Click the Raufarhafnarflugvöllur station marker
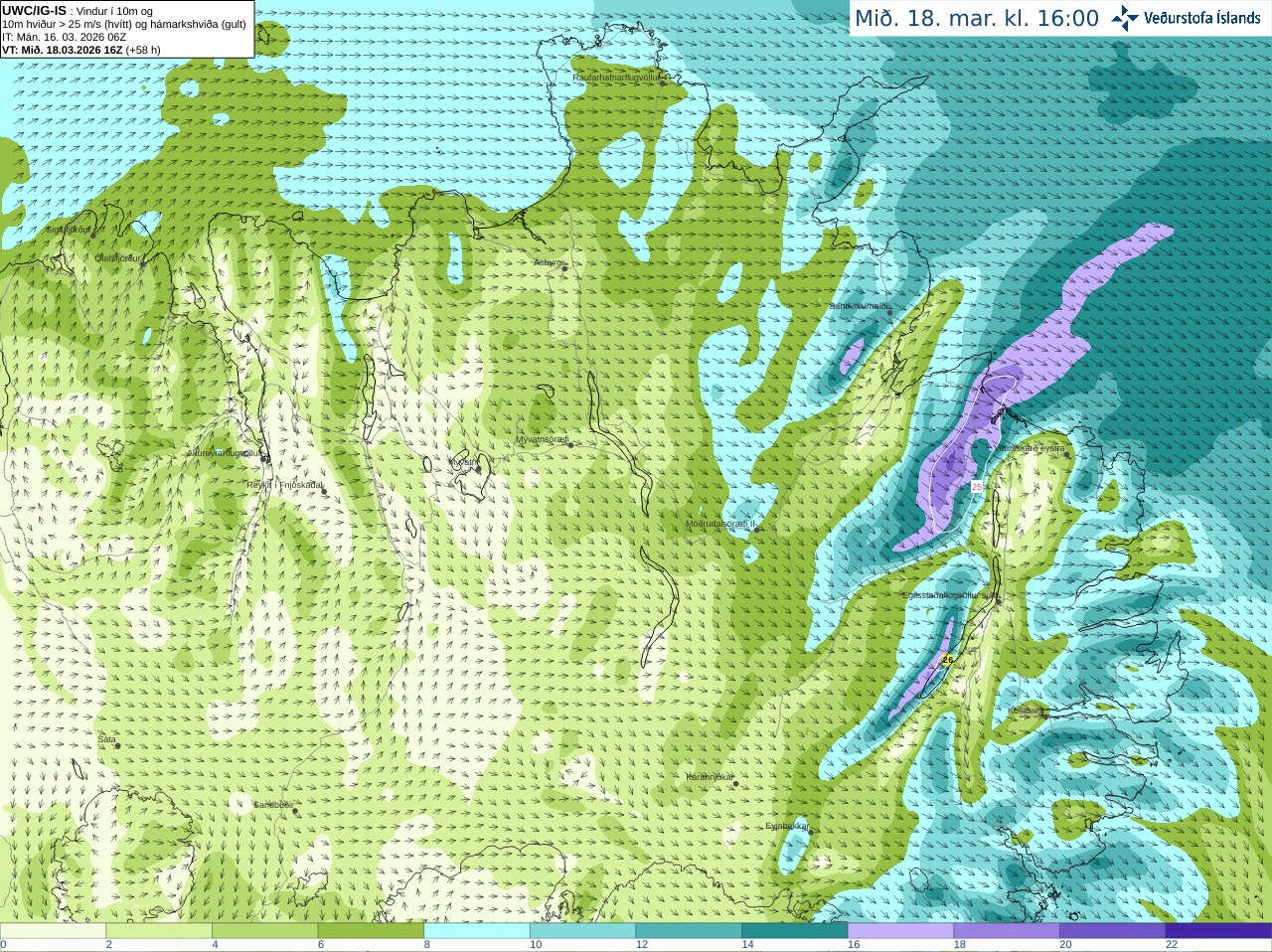Viewport: 1272px width, 952px height. [x=664, y=83]
